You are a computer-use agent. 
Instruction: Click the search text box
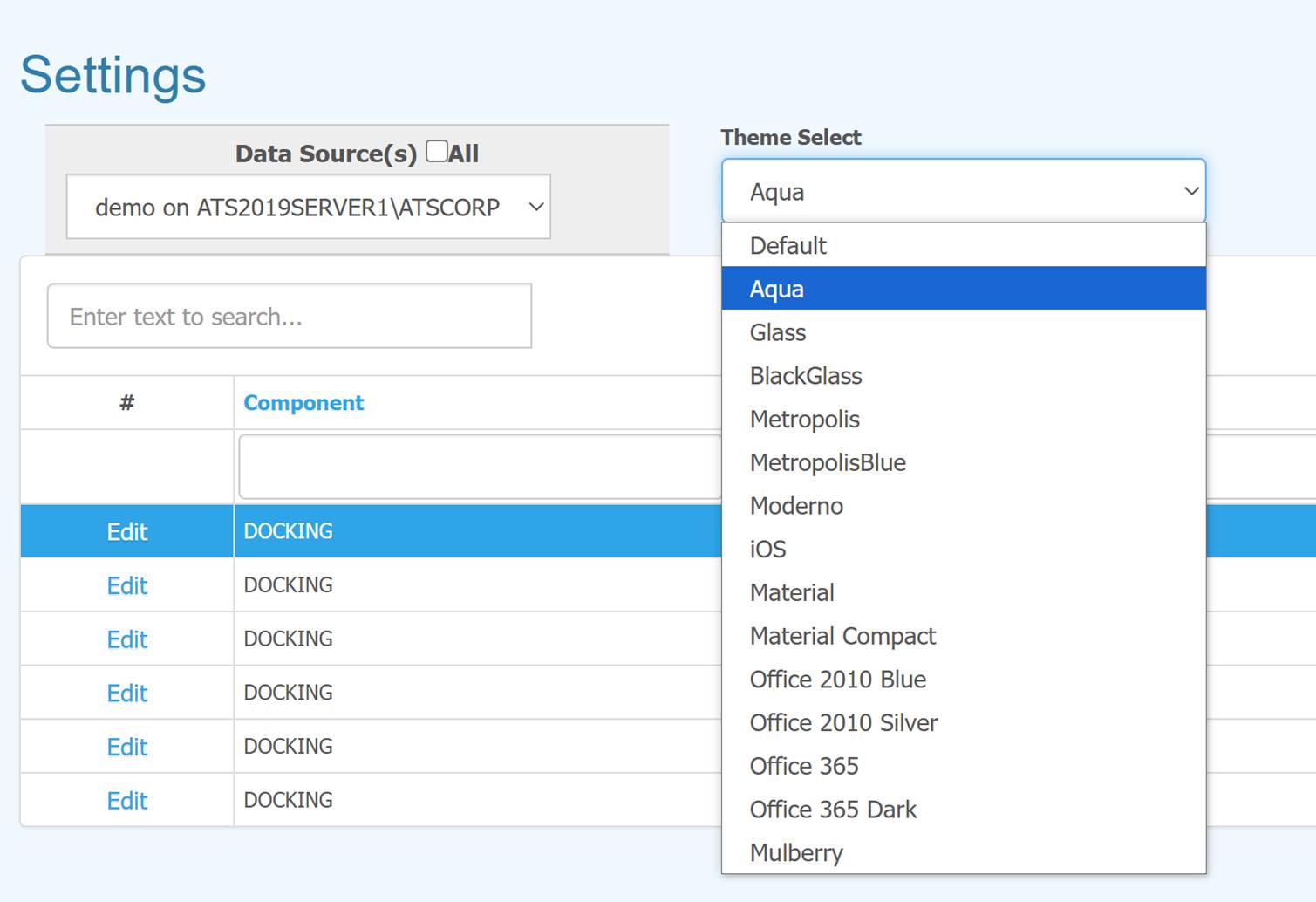click(x=290, y=316)
